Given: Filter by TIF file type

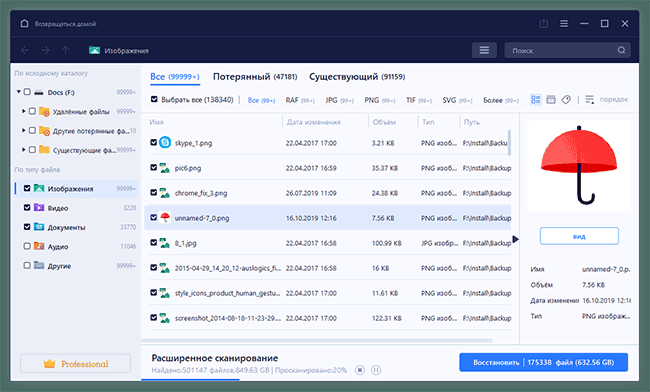Looking at the screenshot, I should [419, 100].
